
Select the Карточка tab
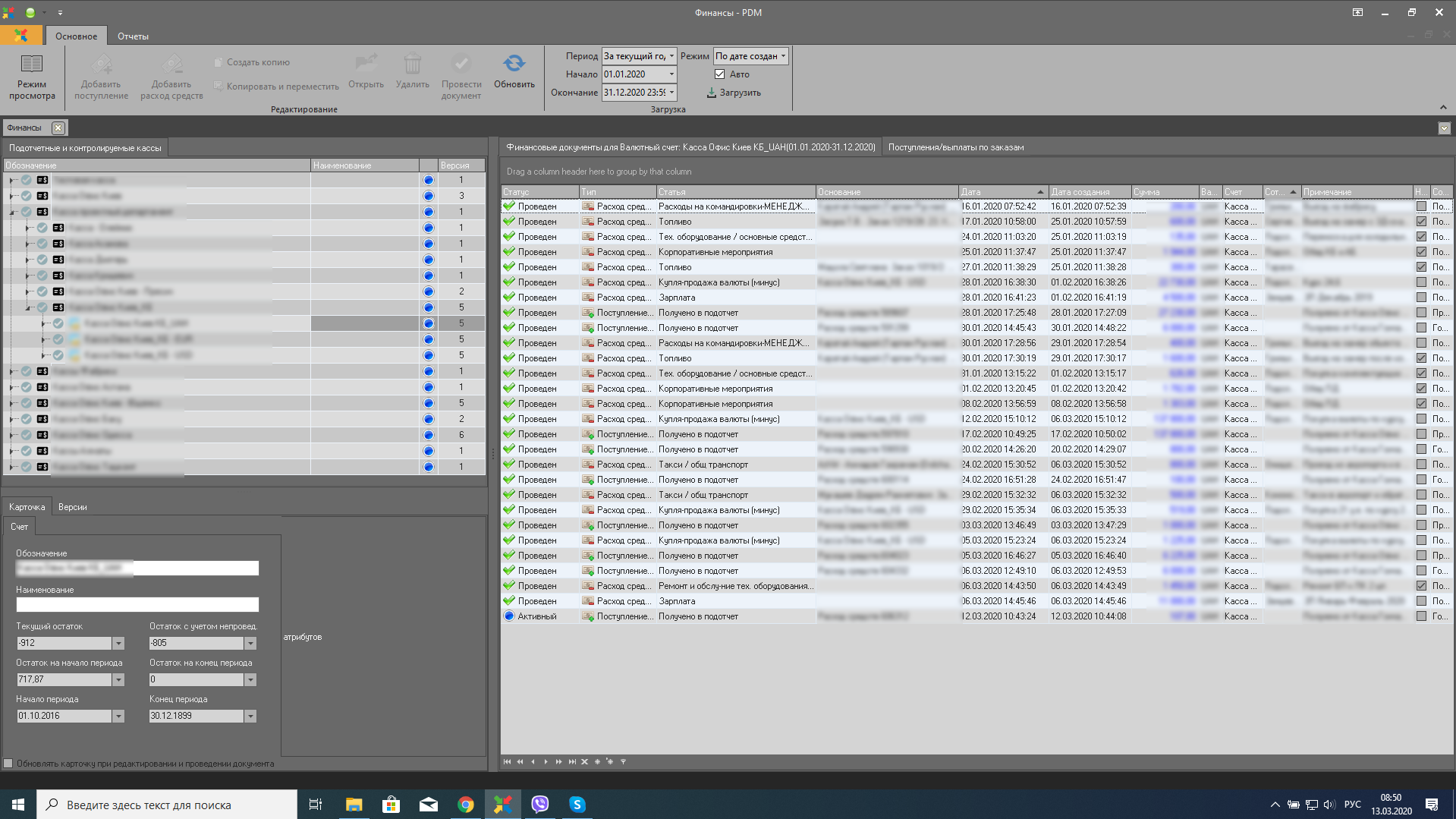27,507
